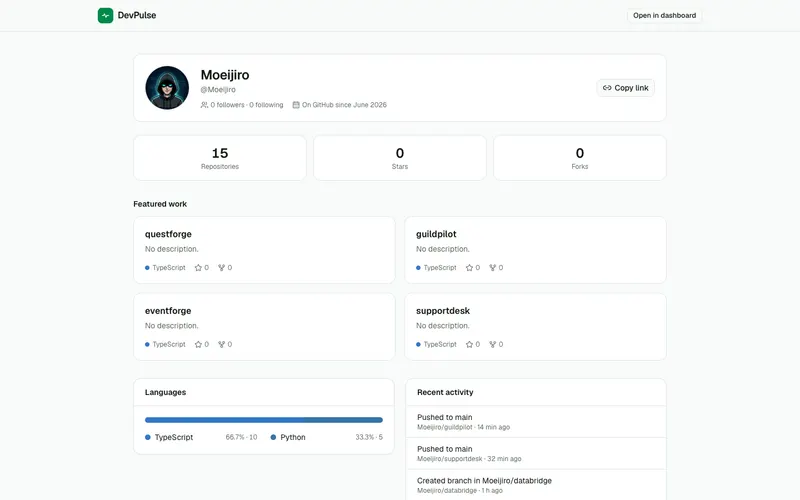800x500 pixels.
Task: Click the star icon on supportdesk
Action: coord(469,344)
